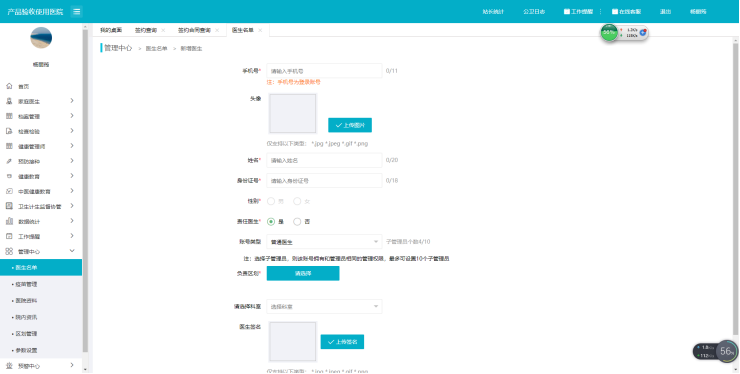
Task: Expand the 健康教育 menu chevron
Action: click(x=72, y=176)
